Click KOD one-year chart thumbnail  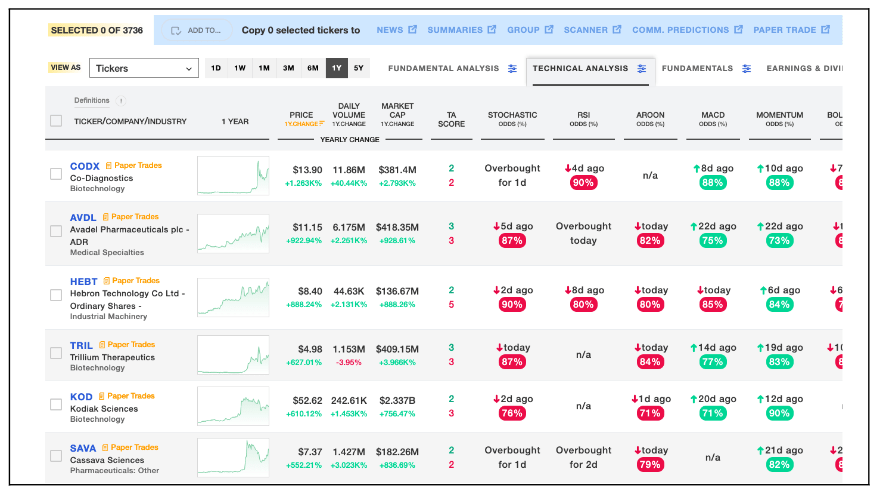233,406
